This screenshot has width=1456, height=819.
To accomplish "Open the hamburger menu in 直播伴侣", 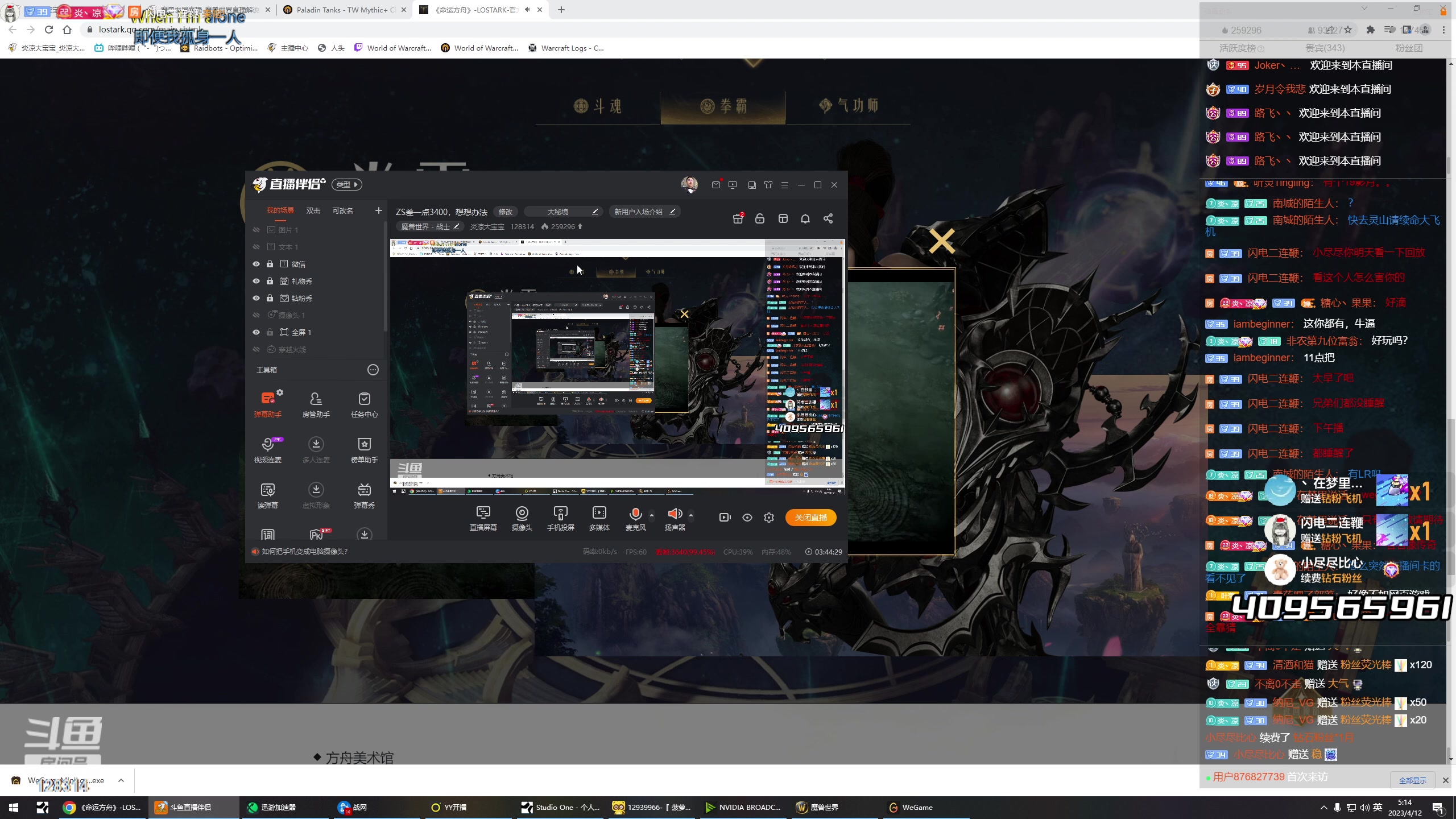I will [785, 185].
